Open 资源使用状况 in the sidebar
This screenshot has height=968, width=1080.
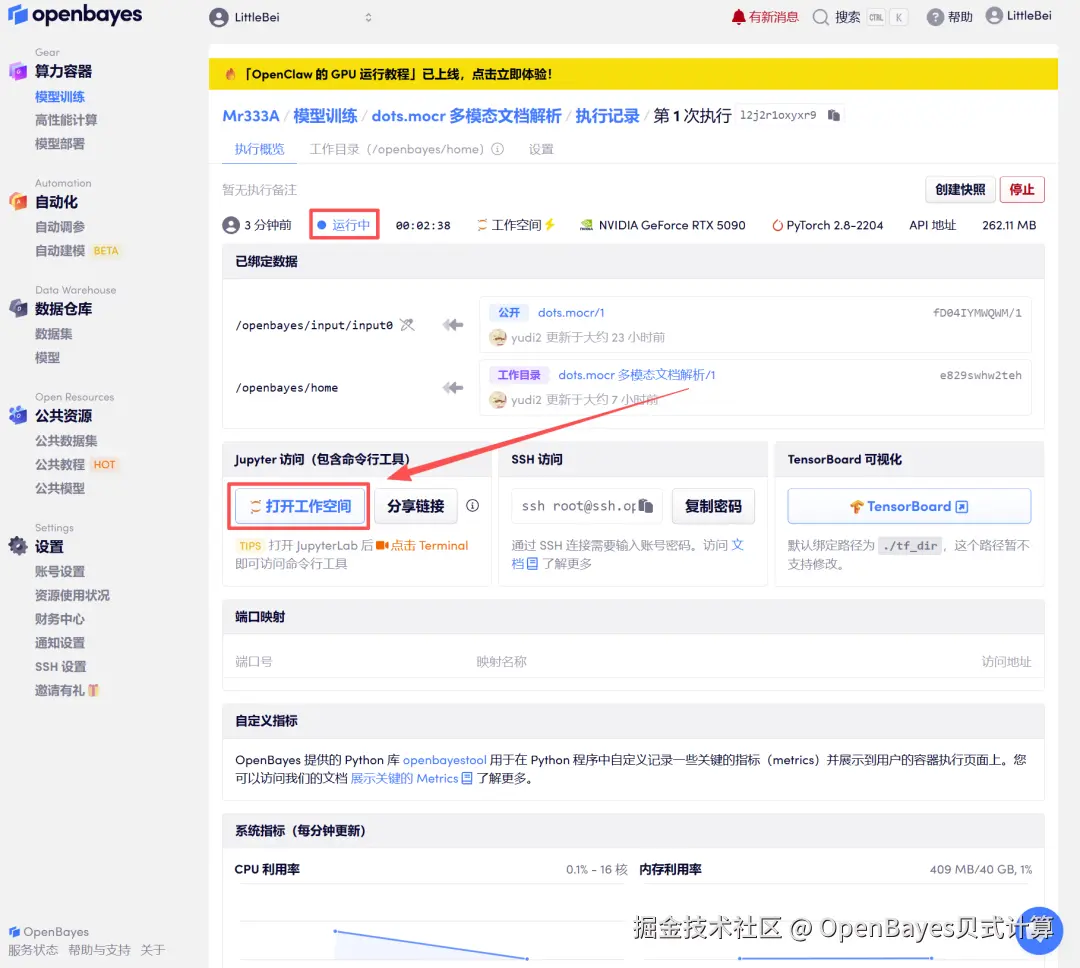[72, 595]
